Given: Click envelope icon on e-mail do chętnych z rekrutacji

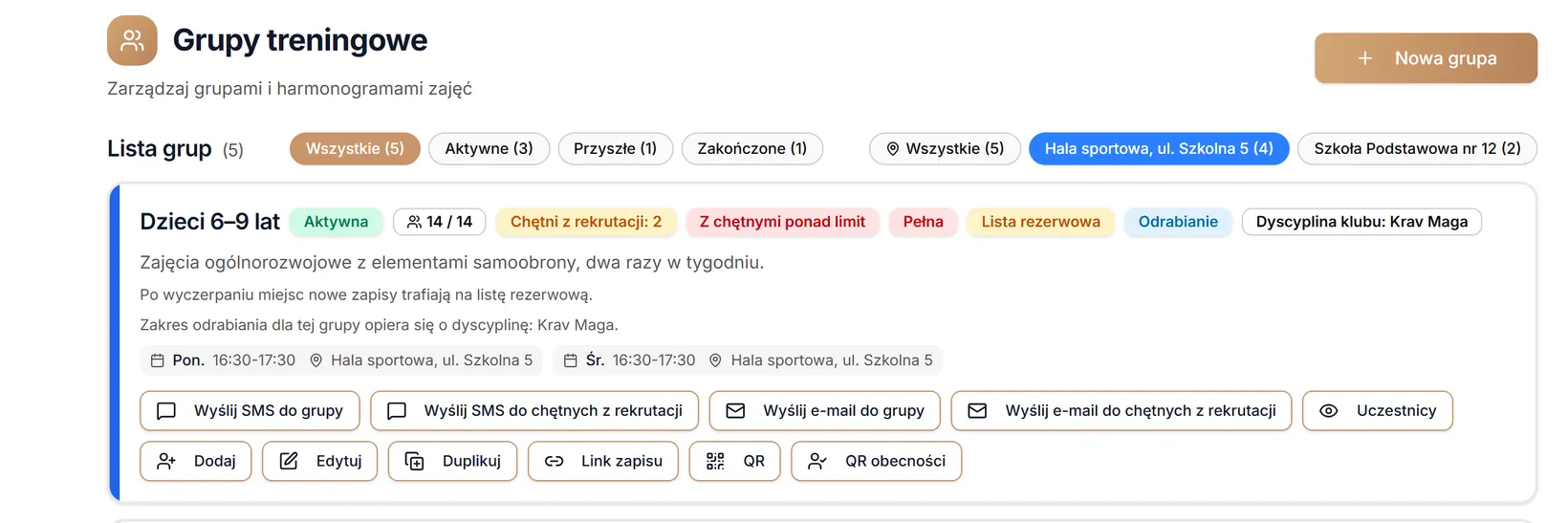Looking at the screenshot, I should click(x=977, y=411).
